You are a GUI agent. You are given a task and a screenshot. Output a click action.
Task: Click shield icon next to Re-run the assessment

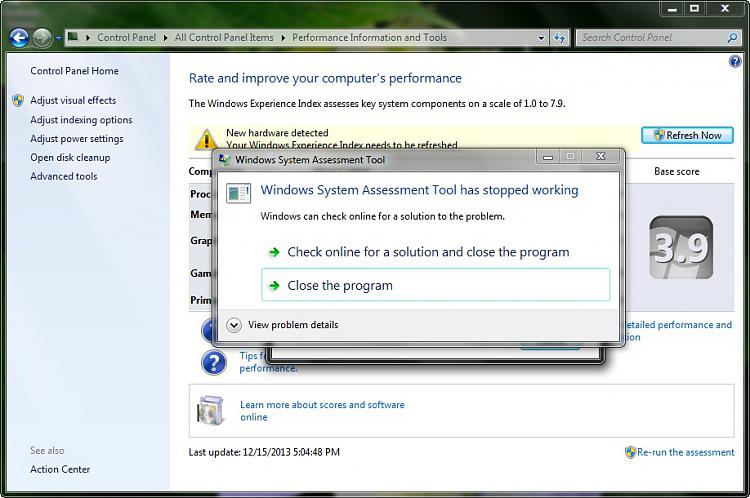click(630, 452)
